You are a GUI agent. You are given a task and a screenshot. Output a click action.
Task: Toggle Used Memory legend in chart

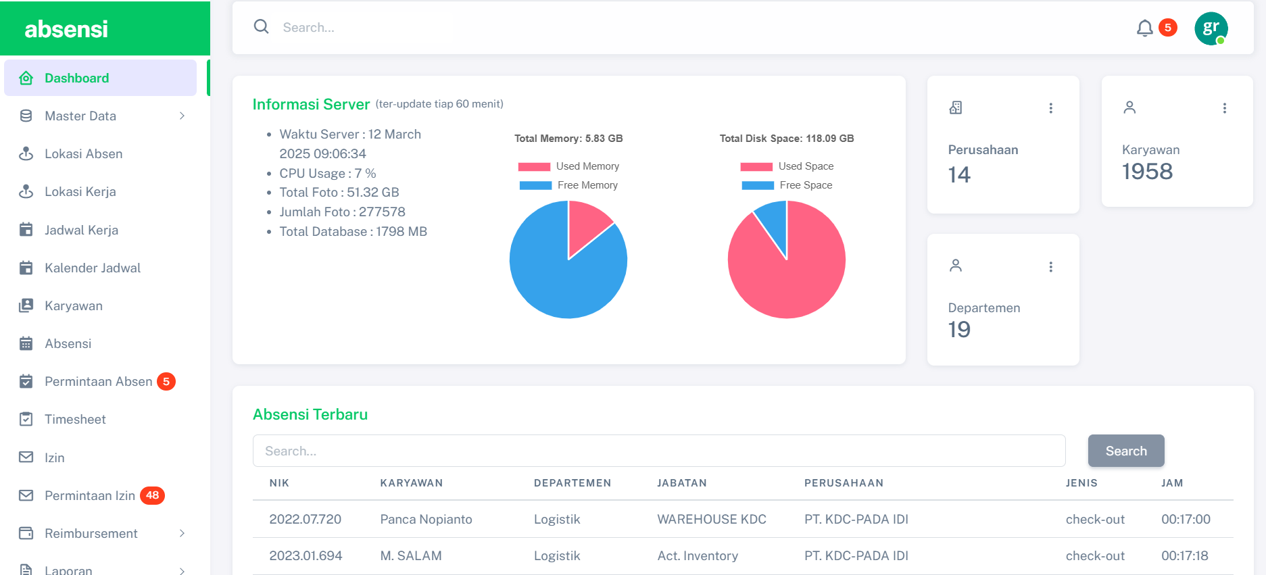[568, 166]
